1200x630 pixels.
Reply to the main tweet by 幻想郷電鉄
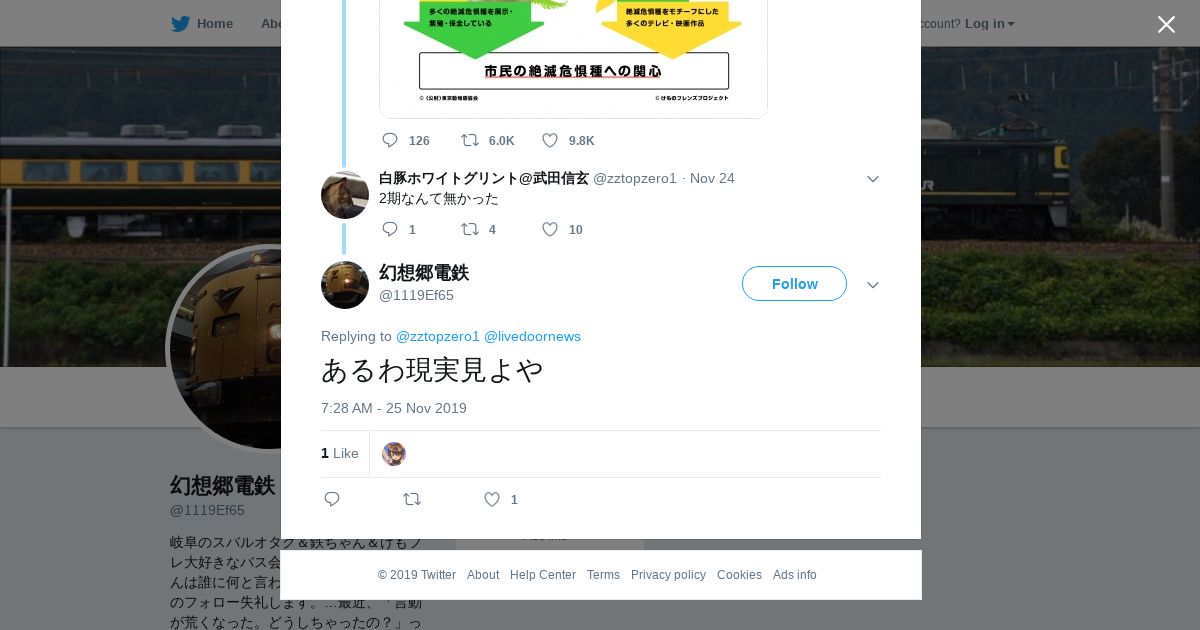point(333,499)
